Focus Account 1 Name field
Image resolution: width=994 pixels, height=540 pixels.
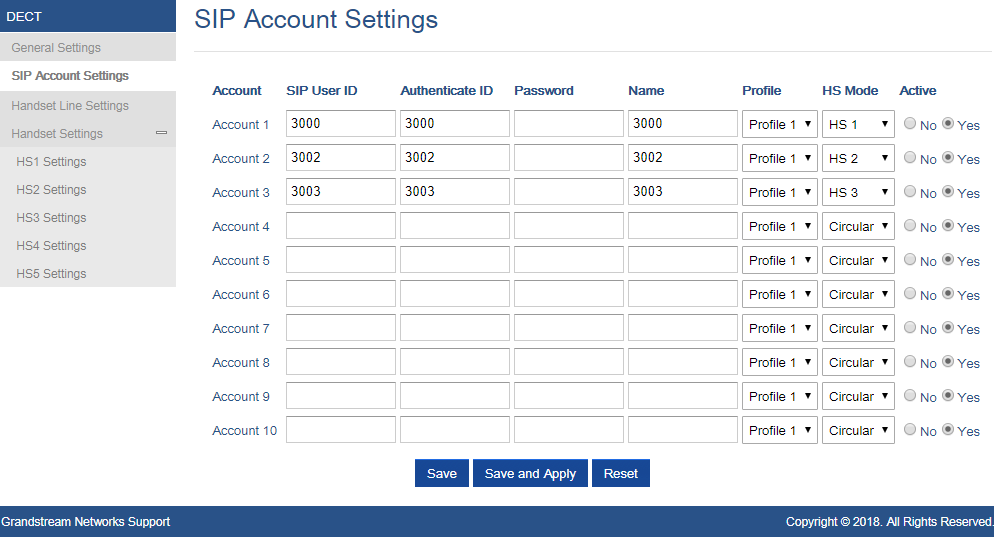tap(683, 124)
